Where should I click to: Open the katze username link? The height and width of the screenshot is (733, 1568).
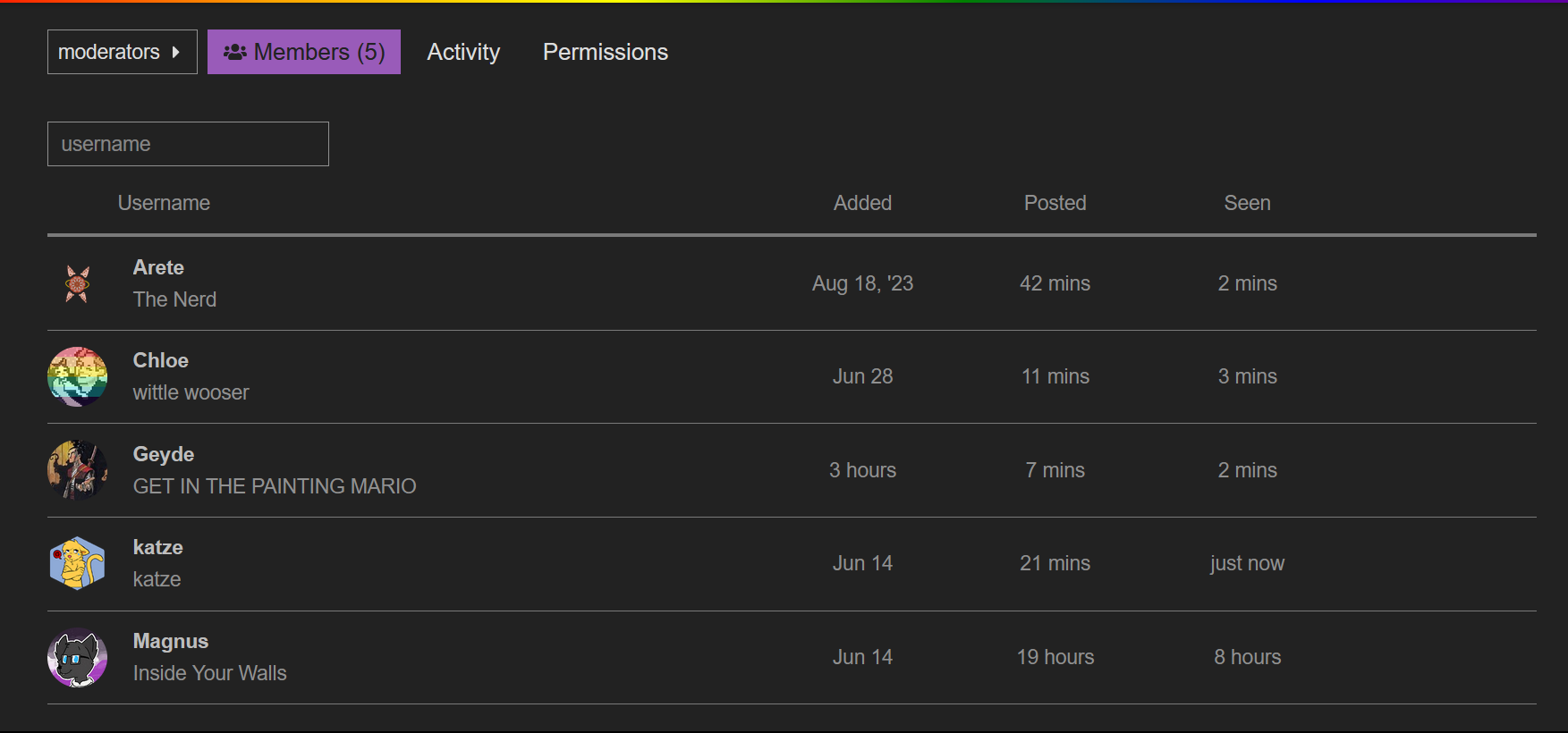click(x=158, y=547)
